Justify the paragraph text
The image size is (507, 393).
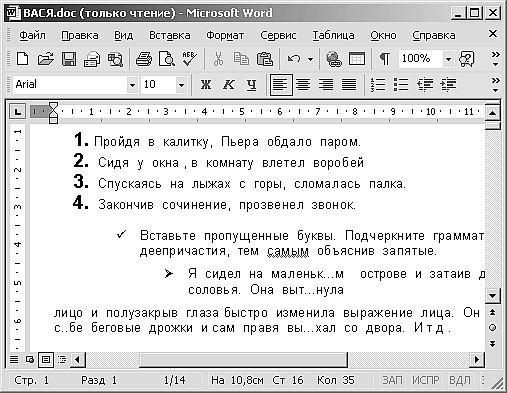click(x=349, y=85)
